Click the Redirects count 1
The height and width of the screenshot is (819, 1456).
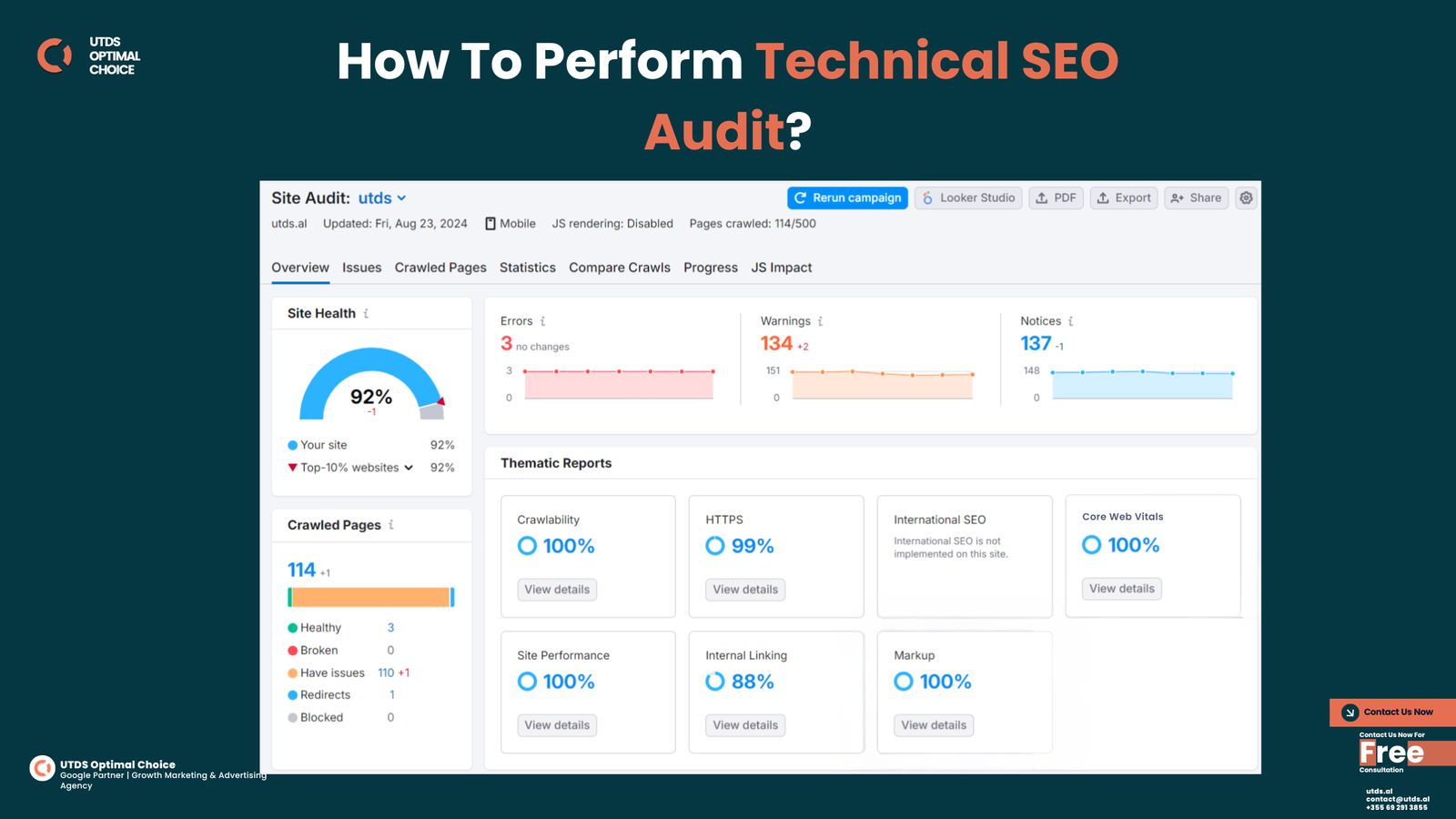tap(392, 694)
